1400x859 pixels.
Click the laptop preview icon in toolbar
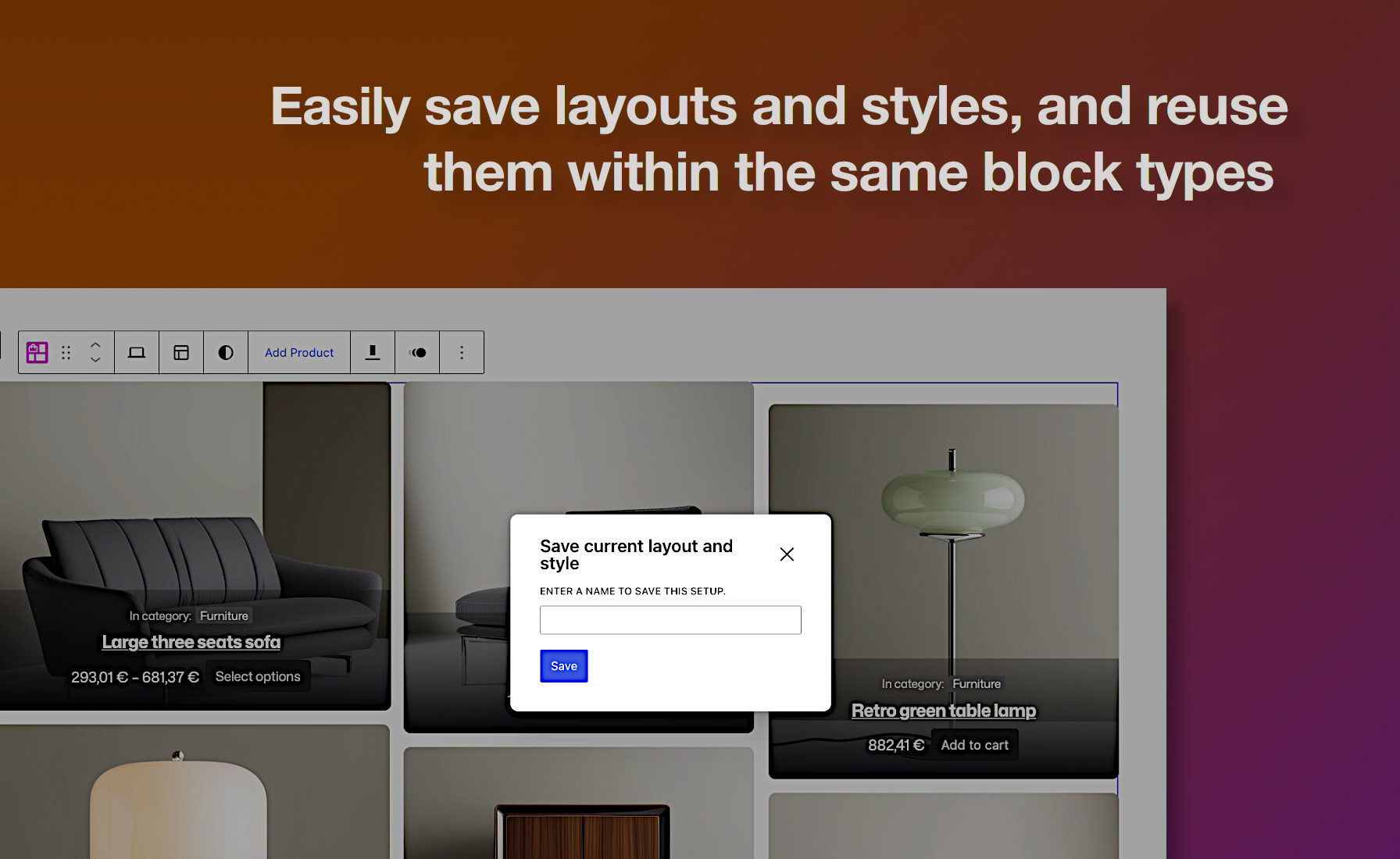click(137, 352)
